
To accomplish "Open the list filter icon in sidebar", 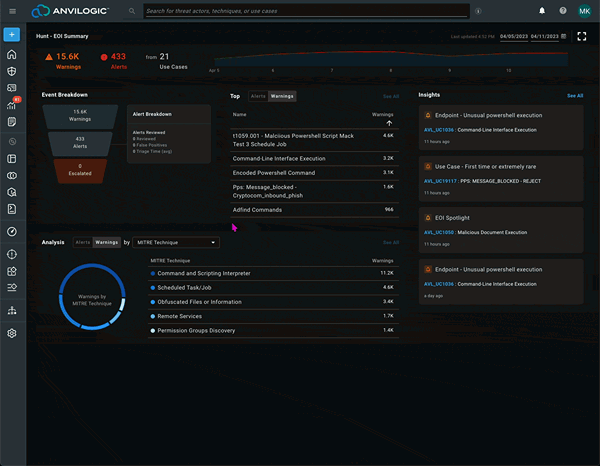I will pos(12,287).
